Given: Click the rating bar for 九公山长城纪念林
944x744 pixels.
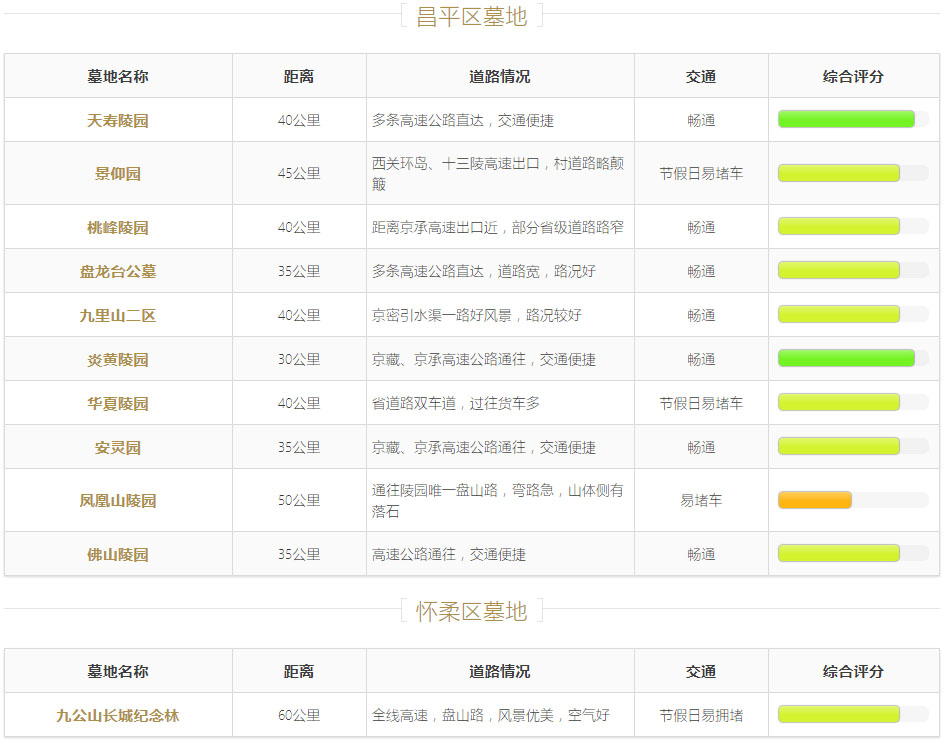Looking at the screenshot, I should pyautogui.click(x=839, y=714).
